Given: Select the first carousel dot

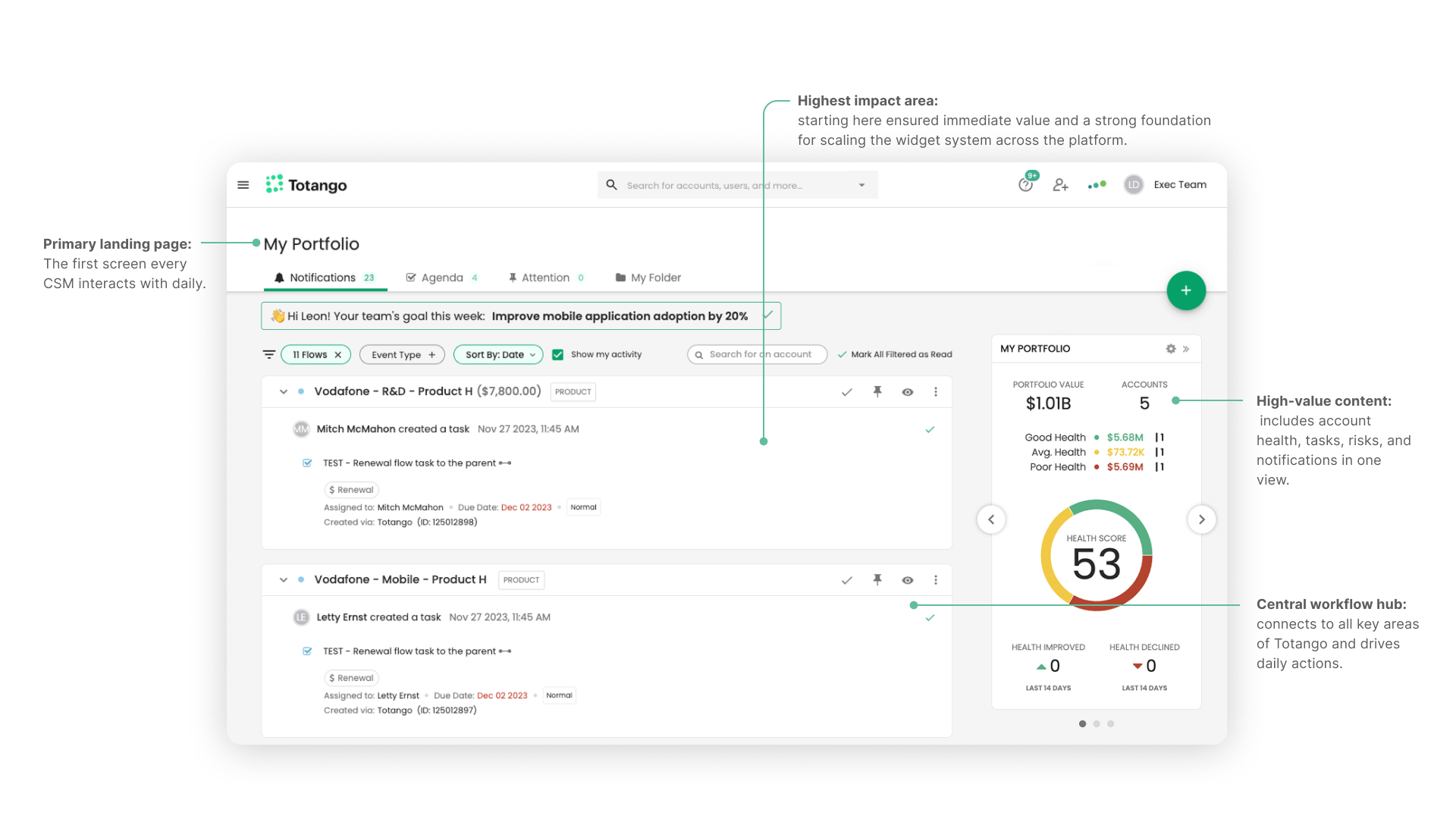Looking at the screenshot, I should (x=1082, y=723).
